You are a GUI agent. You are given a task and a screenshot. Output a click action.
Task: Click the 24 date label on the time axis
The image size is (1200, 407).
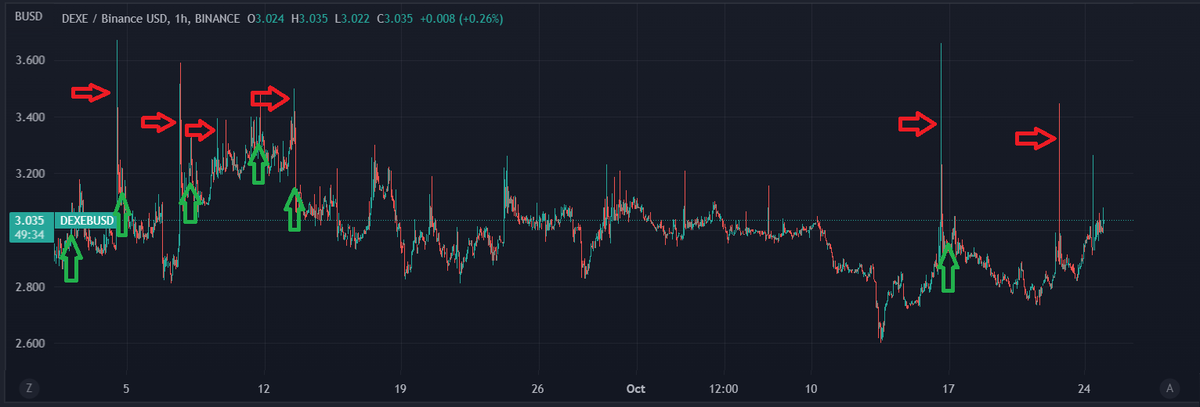[1085, 388]
